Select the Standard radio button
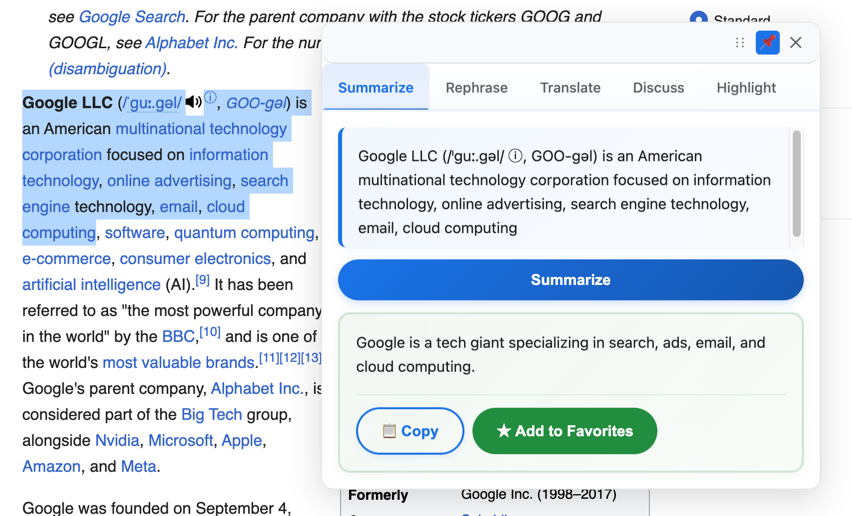Viewport: 852px width, 516px height. [698, 19]
